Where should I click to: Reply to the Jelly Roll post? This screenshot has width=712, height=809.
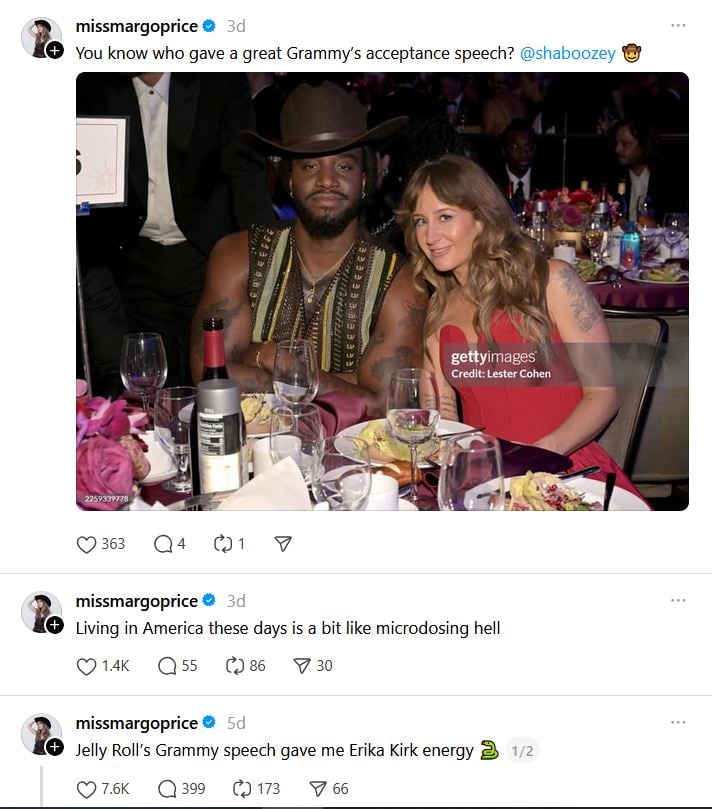(167, 788)
